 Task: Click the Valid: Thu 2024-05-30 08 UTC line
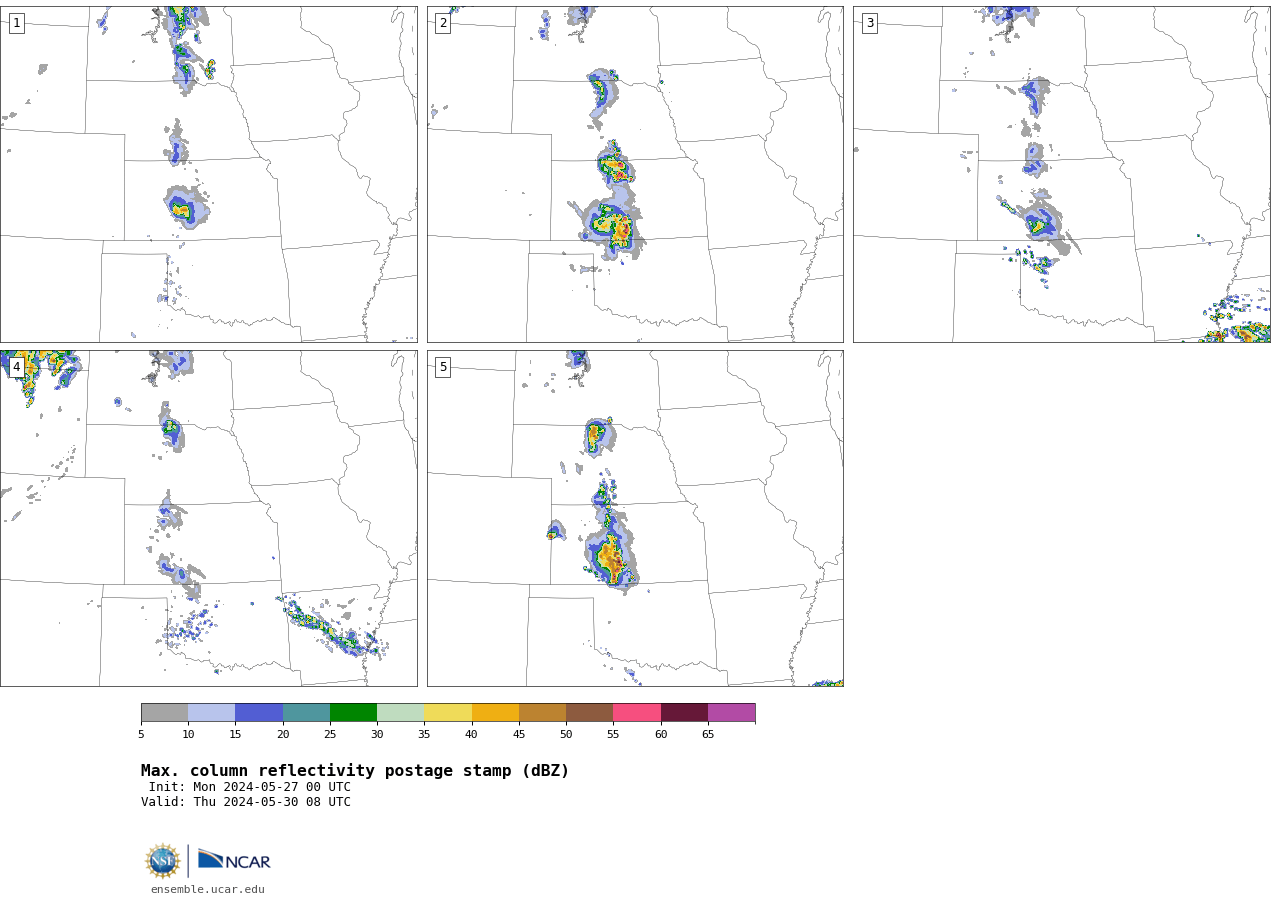coord(246,802)
